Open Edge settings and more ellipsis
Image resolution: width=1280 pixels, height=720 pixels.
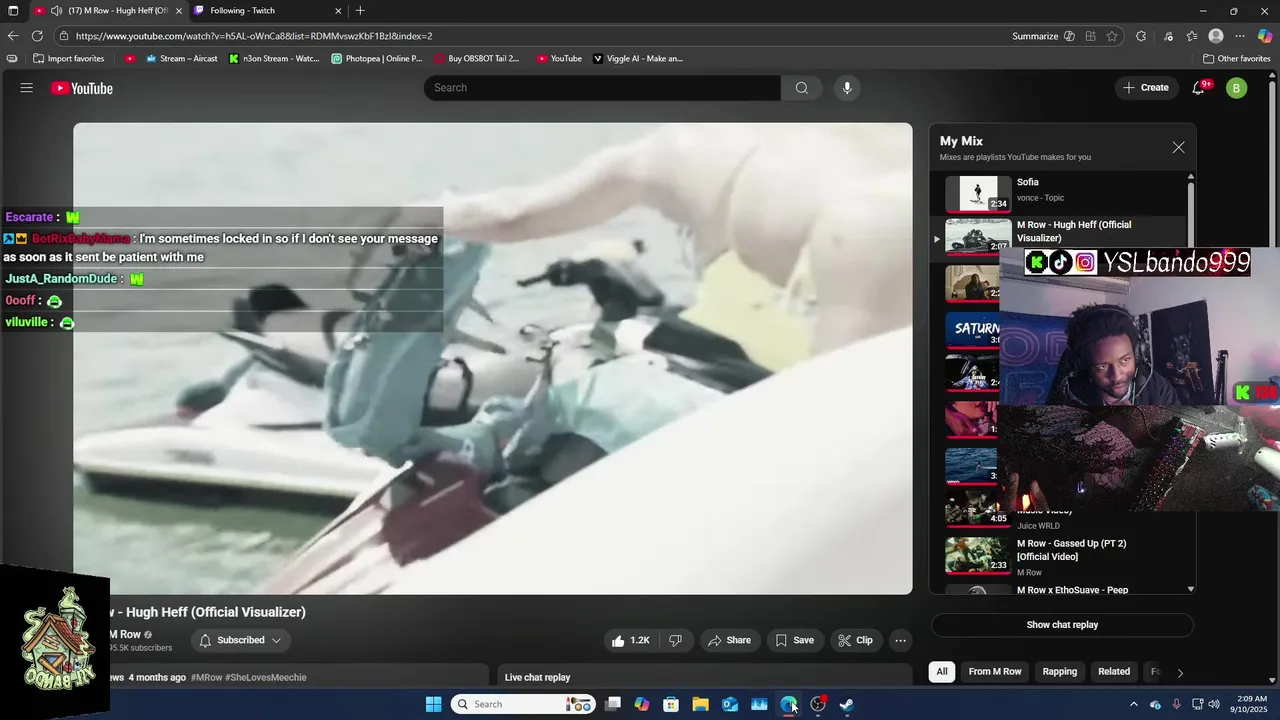[x=1240, y=36]
